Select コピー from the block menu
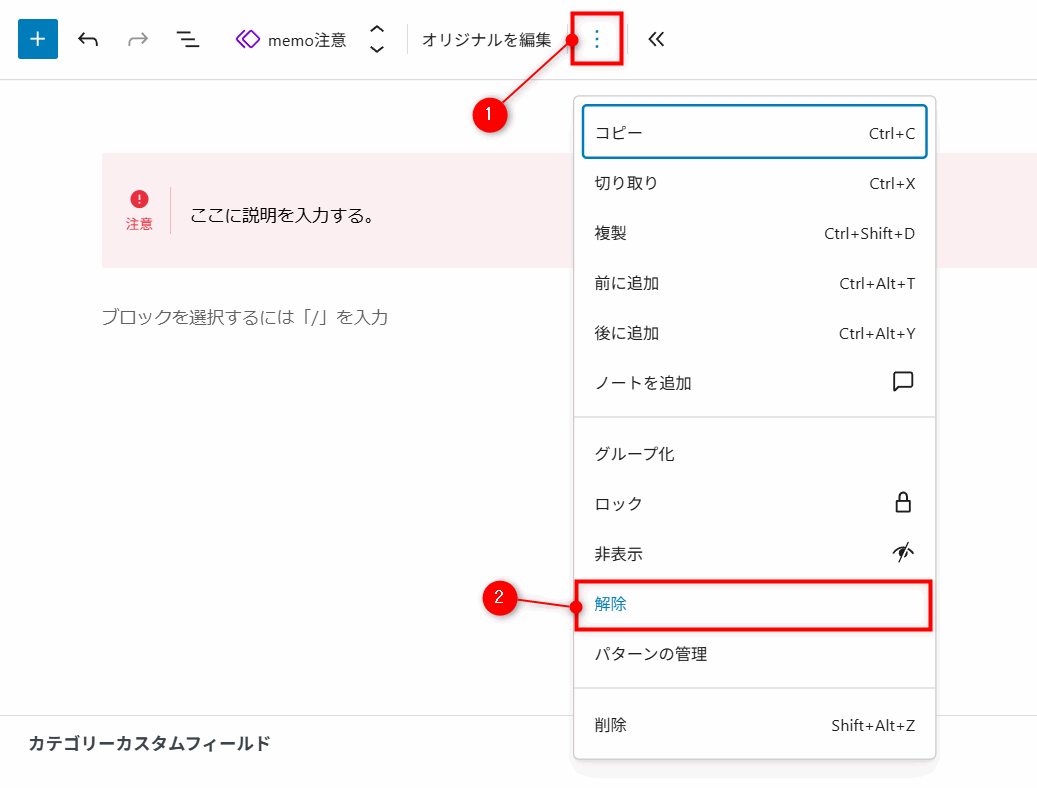 [754, 133]
